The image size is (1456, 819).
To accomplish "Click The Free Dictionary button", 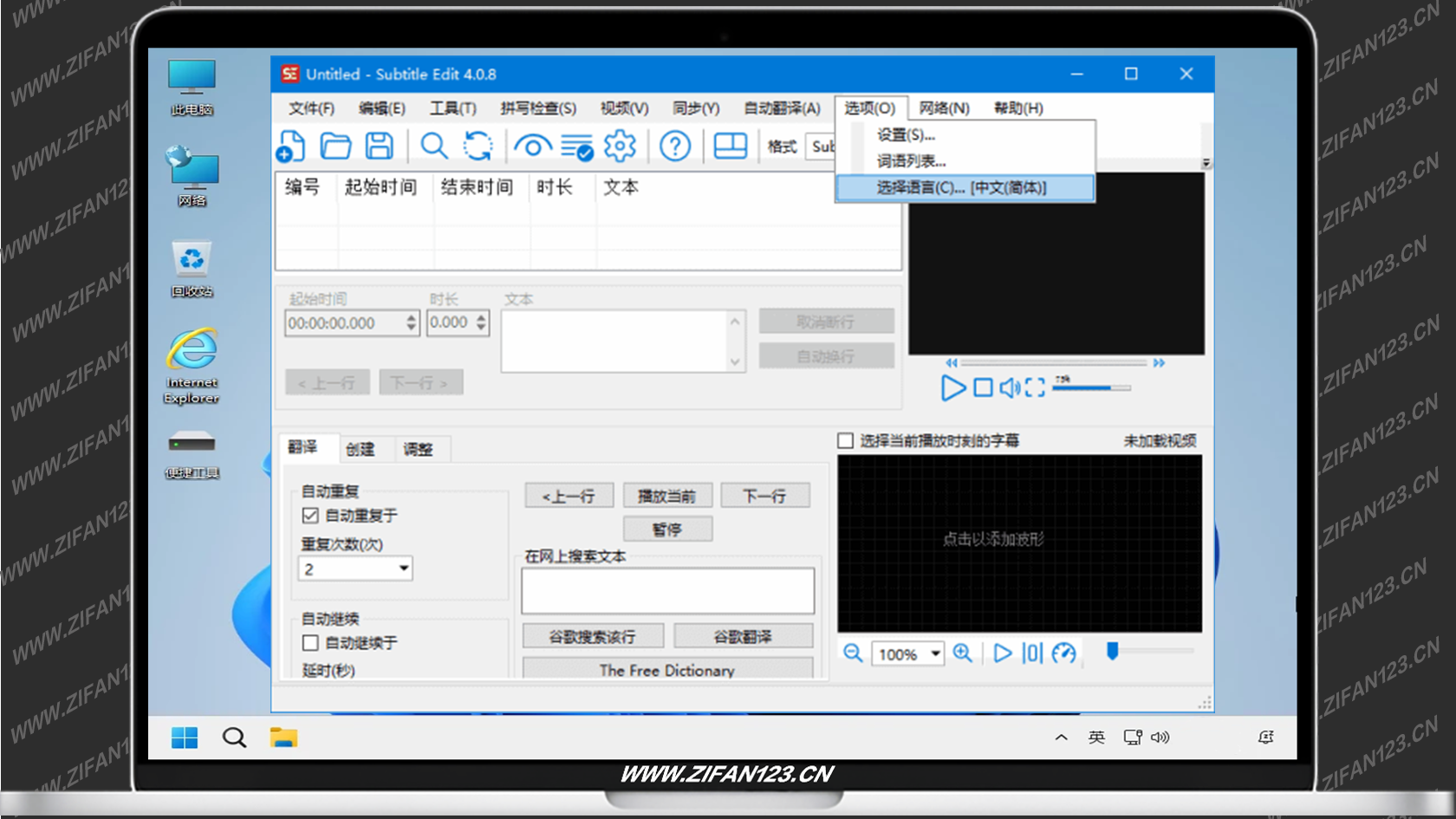I will click(x=667, y=669).
